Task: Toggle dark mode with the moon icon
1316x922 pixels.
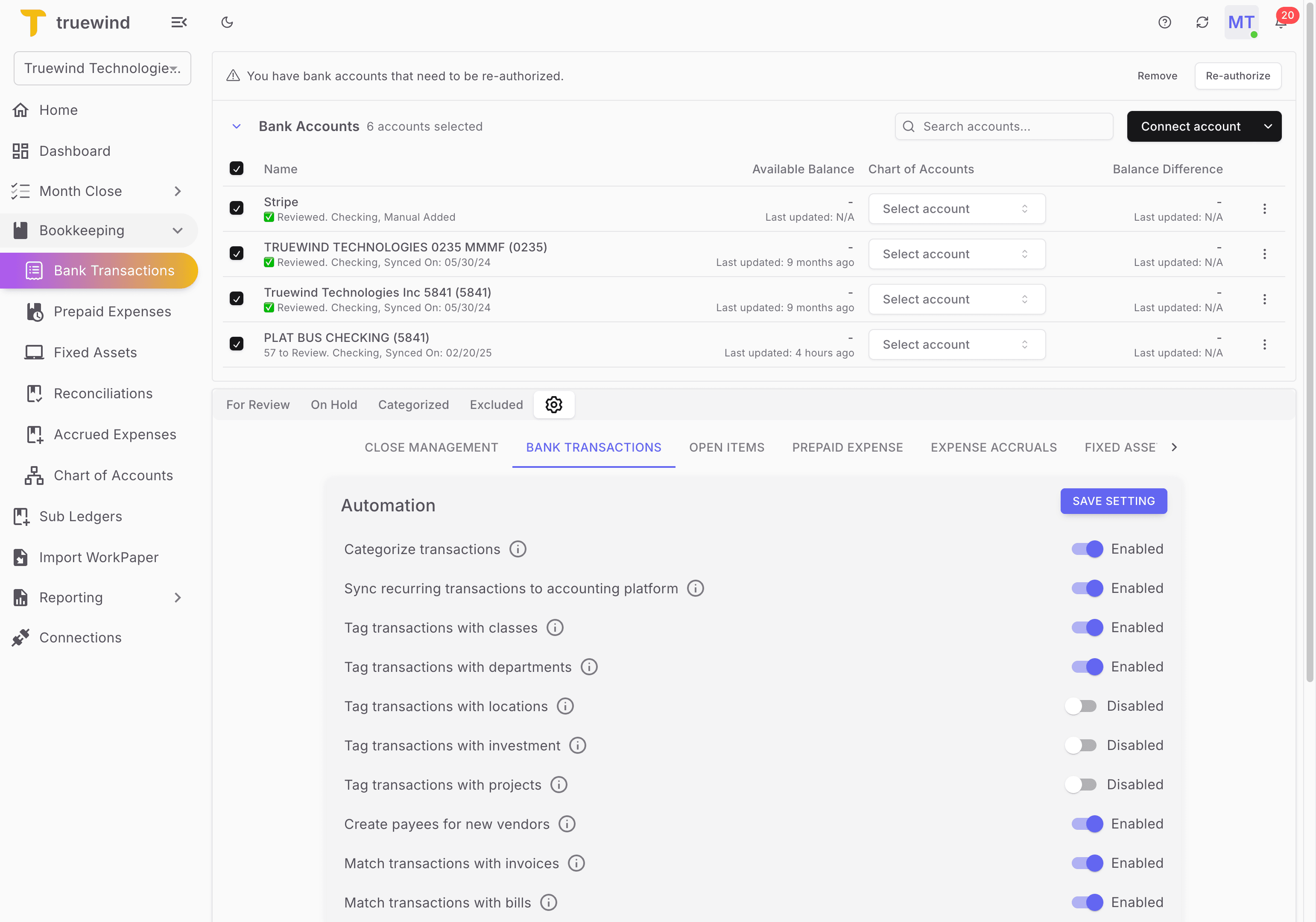Action: (x=227, y=22)
